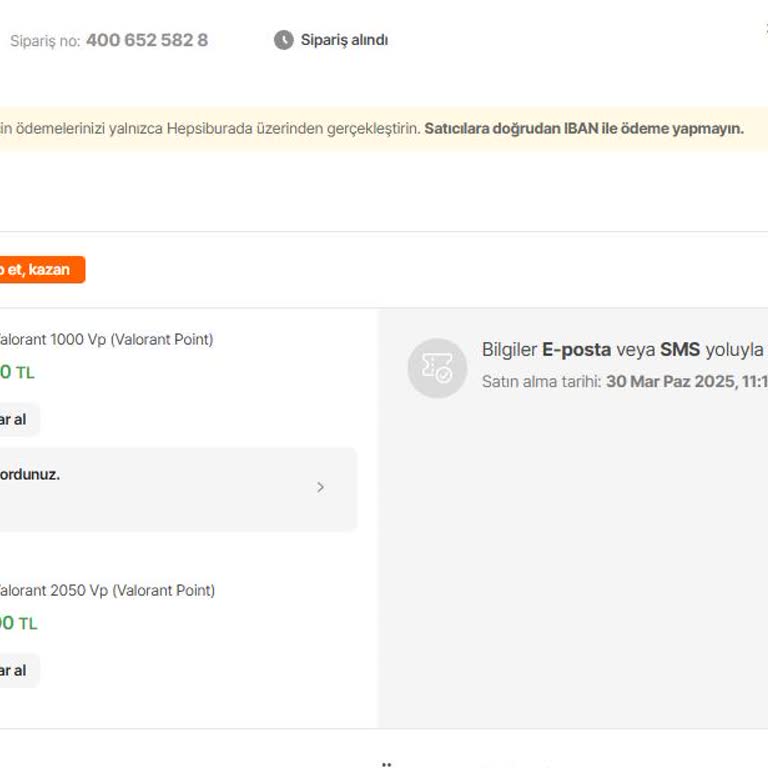
Task: Click the green price under Valorant 1000 Vp
Action: [x=17, y=372]
